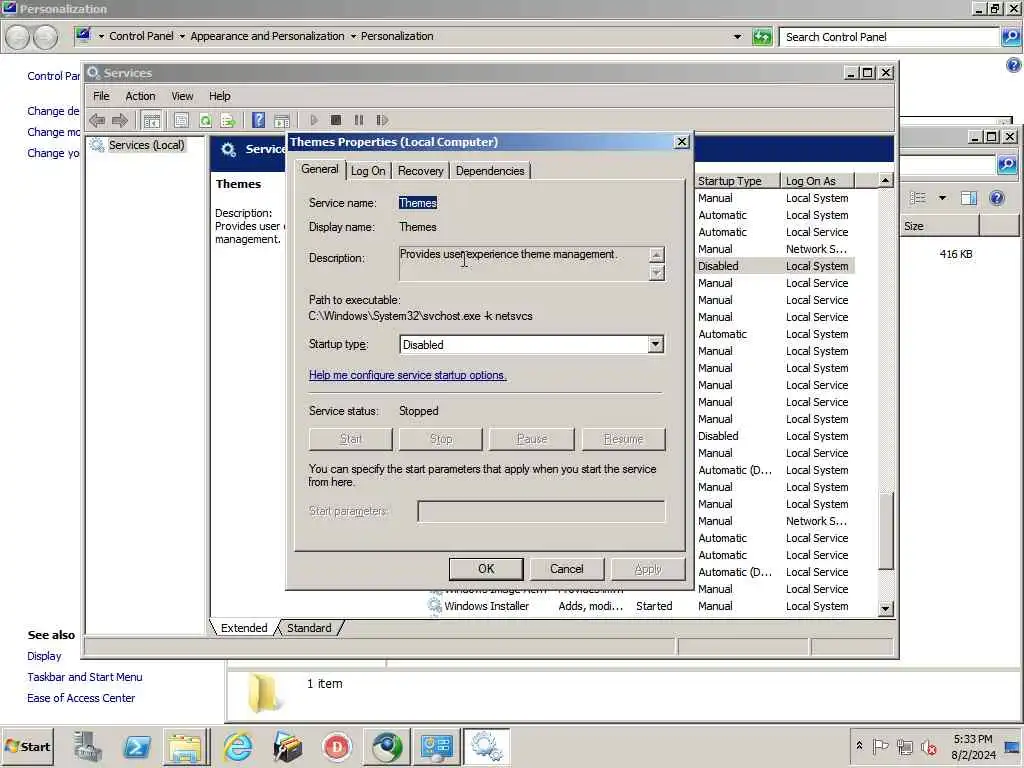This screenshot has width=1024, height=768.
Task: Open the WinRAR books icon on taskbar
Action: (x=287, y=746)
